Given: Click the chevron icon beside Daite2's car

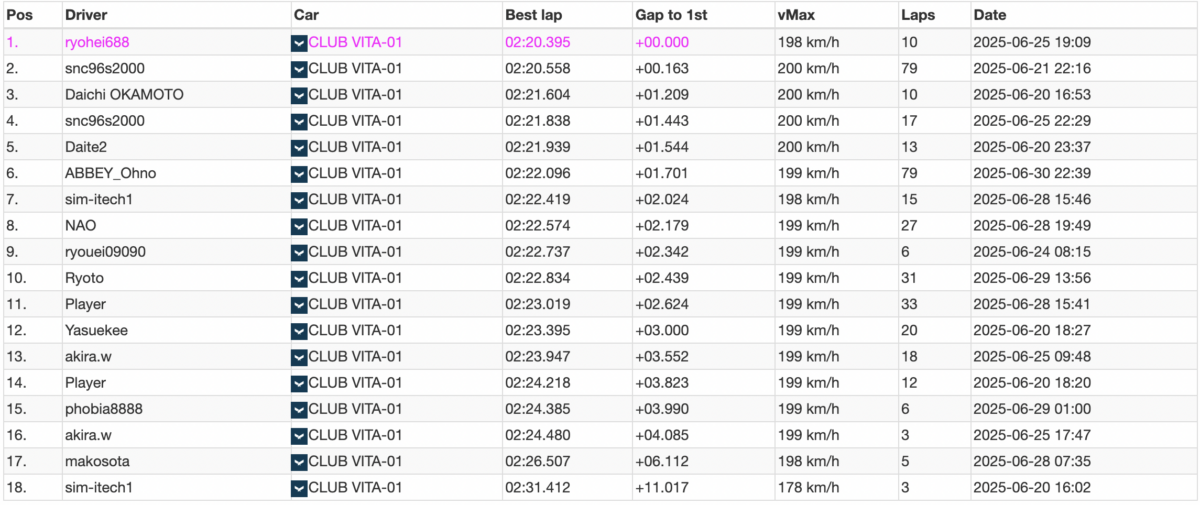Looking at the screenshot, I should (299, 147).
